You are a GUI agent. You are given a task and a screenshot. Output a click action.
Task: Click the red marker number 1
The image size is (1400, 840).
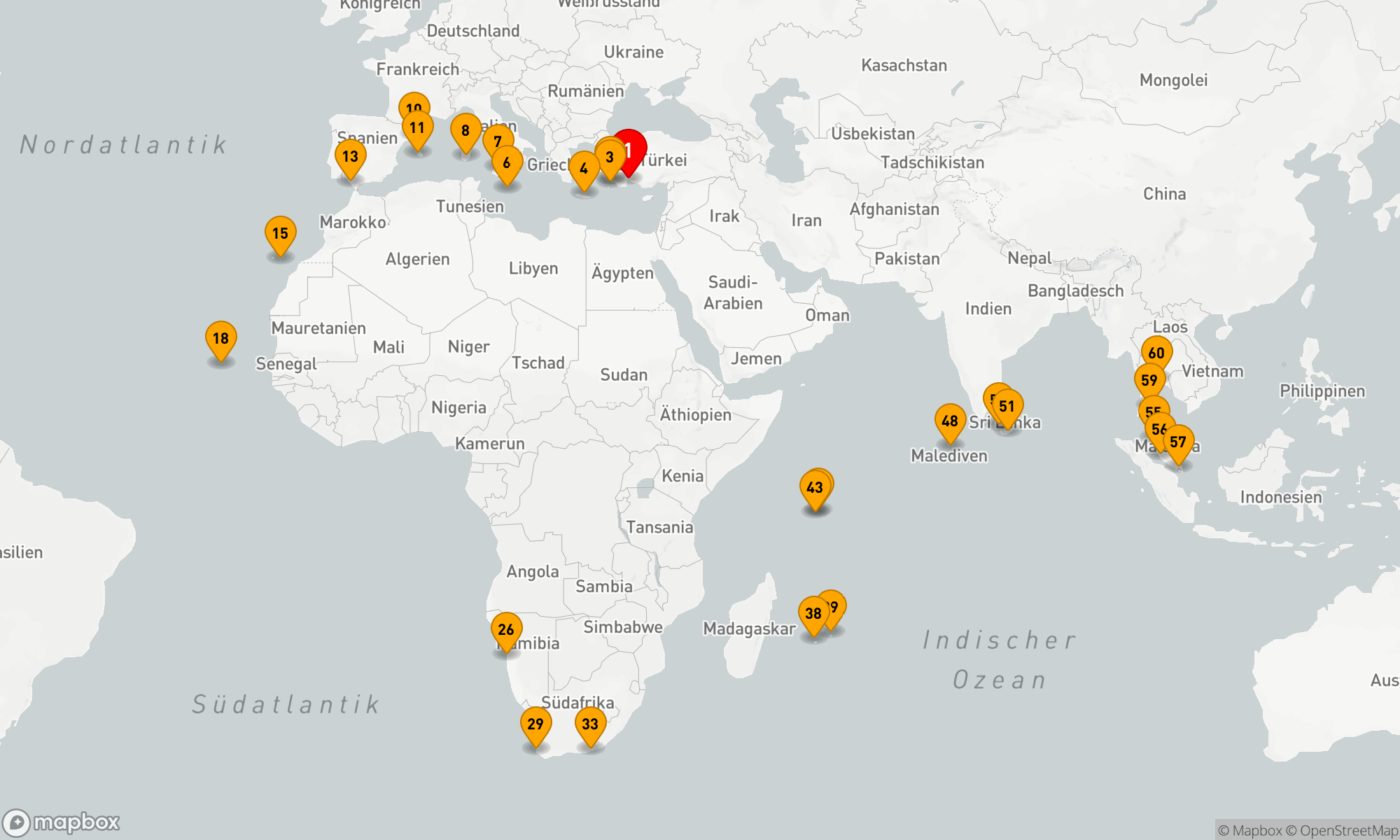(x=634, y=146)
